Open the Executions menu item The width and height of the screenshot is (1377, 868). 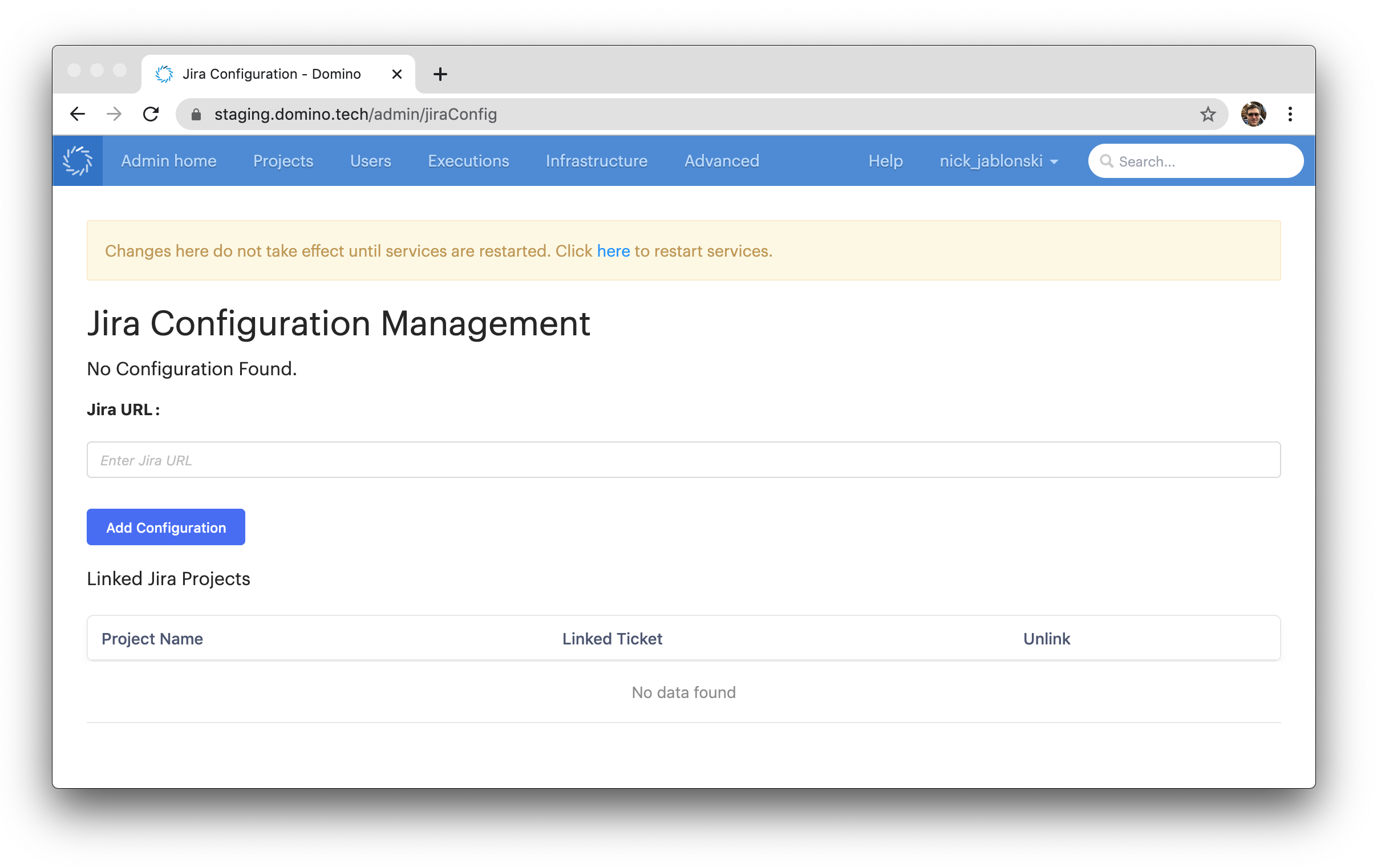coord(468,161)
